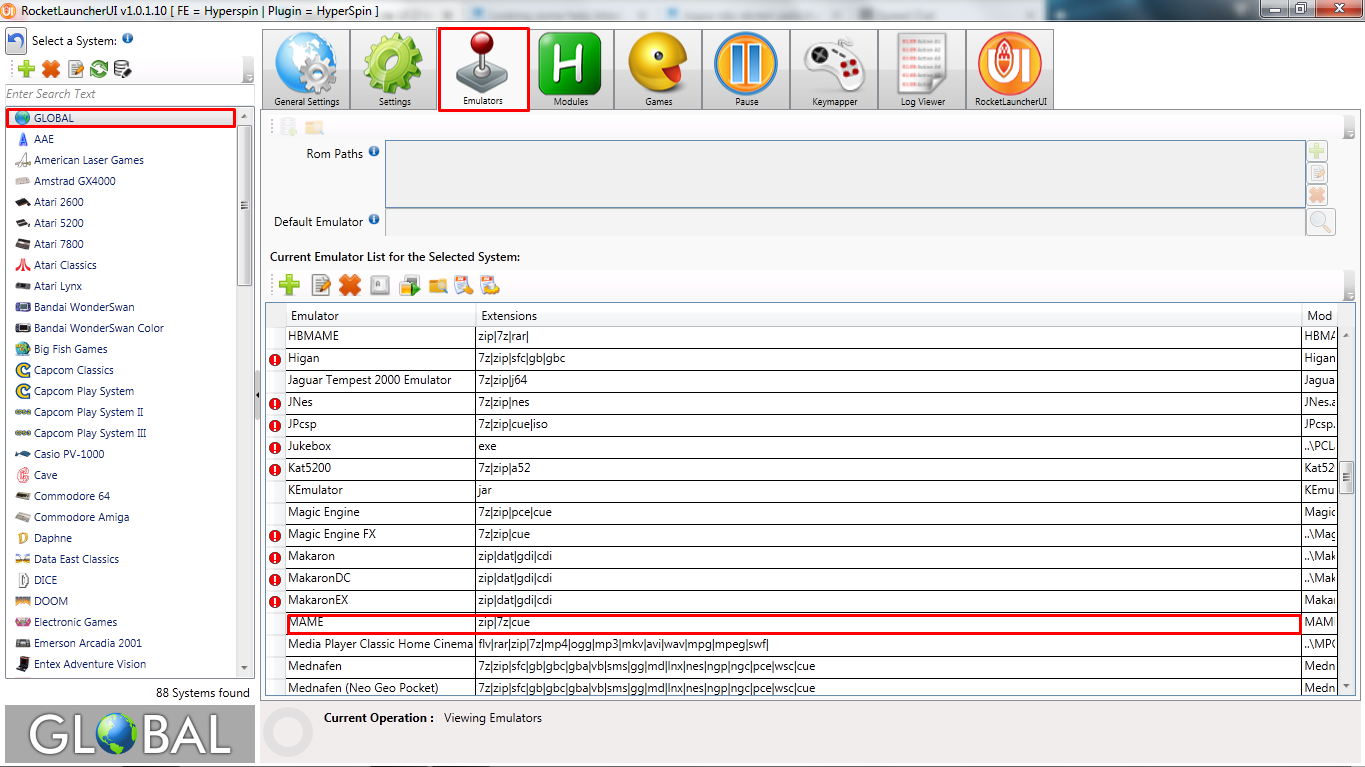Switch to the Keymapper tab

click(834, 69)
